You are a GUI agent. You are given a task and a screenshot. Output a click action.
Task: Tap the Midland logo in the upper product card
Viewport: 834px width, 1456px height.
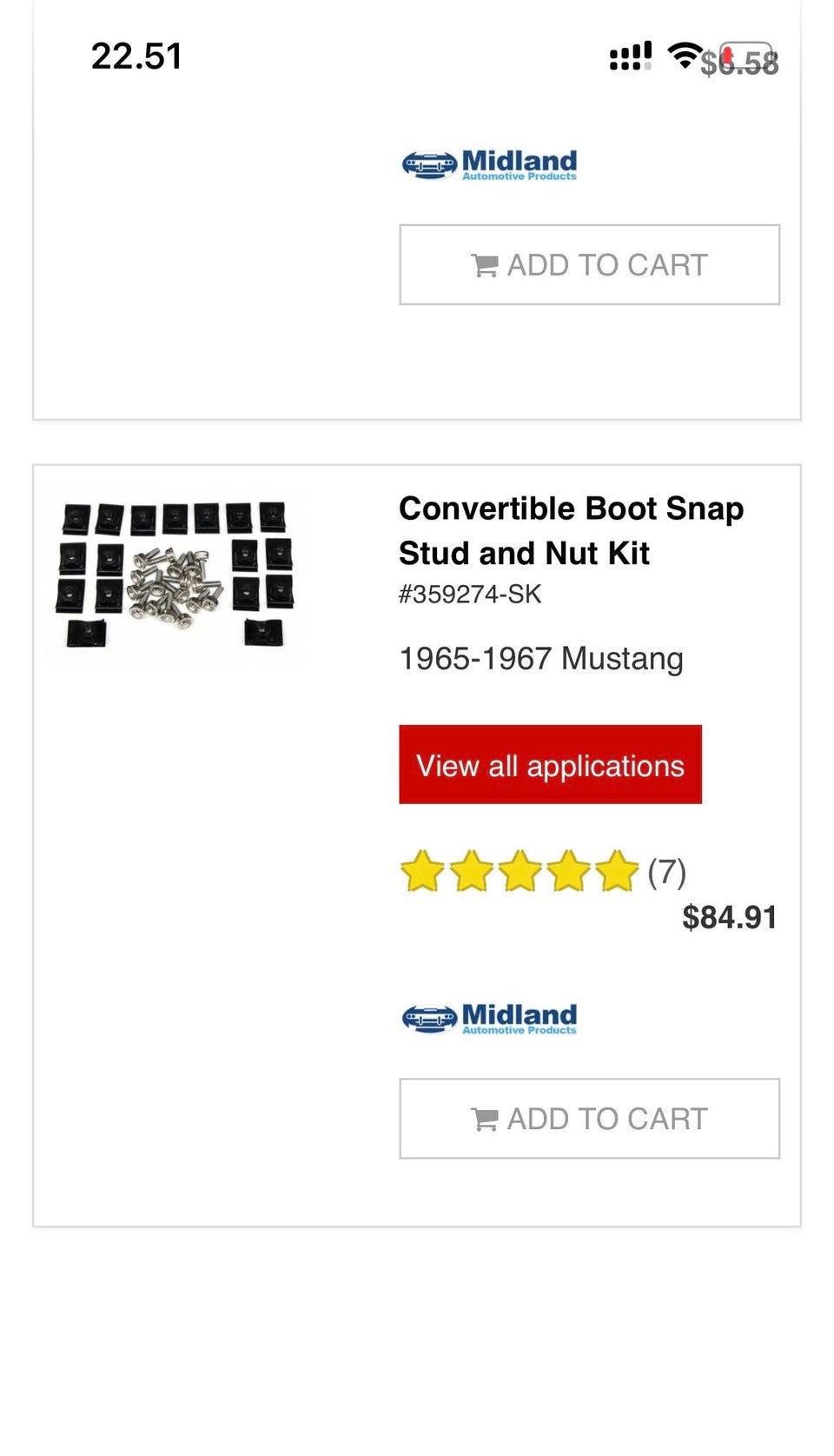click(489, 163)
